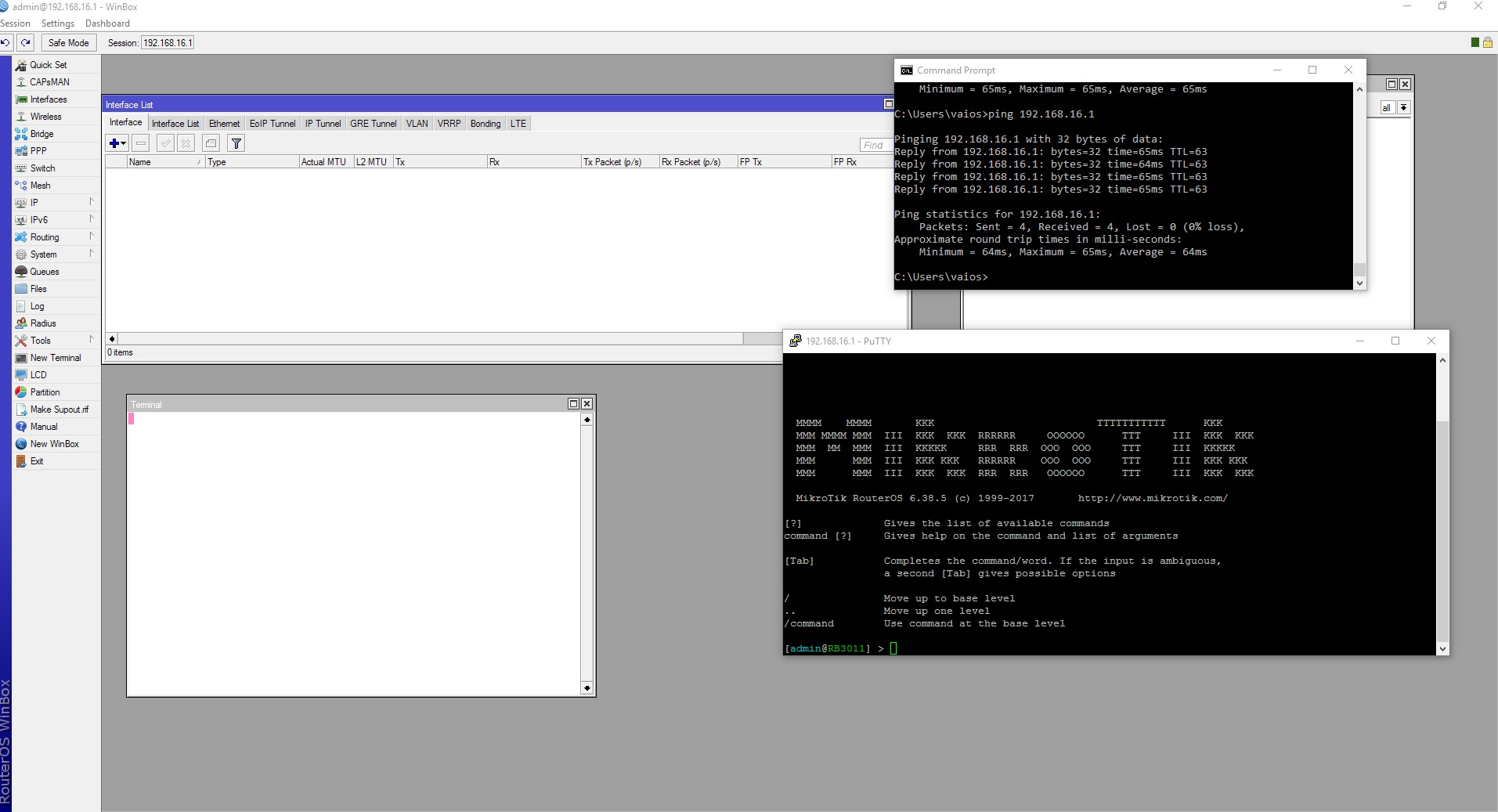Sort interfaces by Name column
Screen dimensions: 1498x812
tap(165, 162)
